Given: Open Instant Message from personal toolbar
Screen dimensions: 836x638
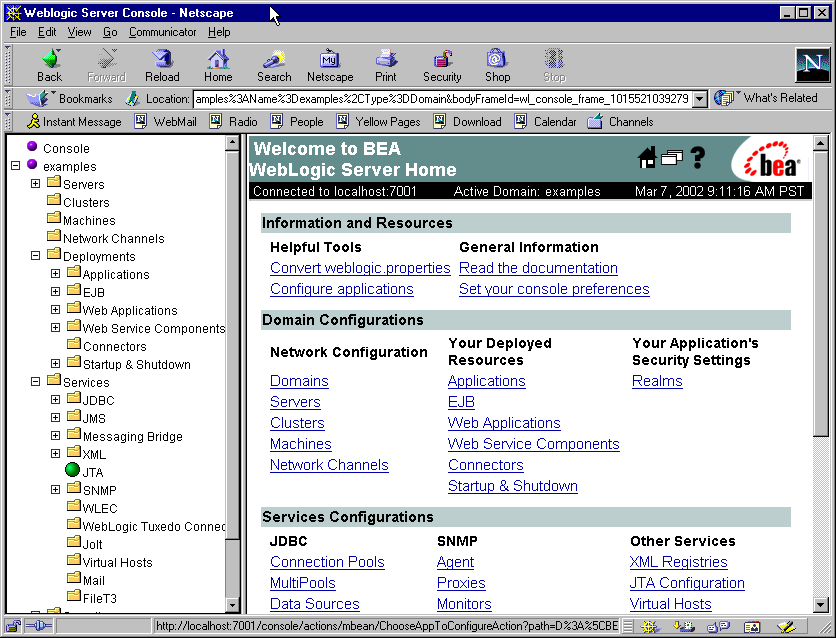Looking at the screenshot, I should tap(75, 122).
